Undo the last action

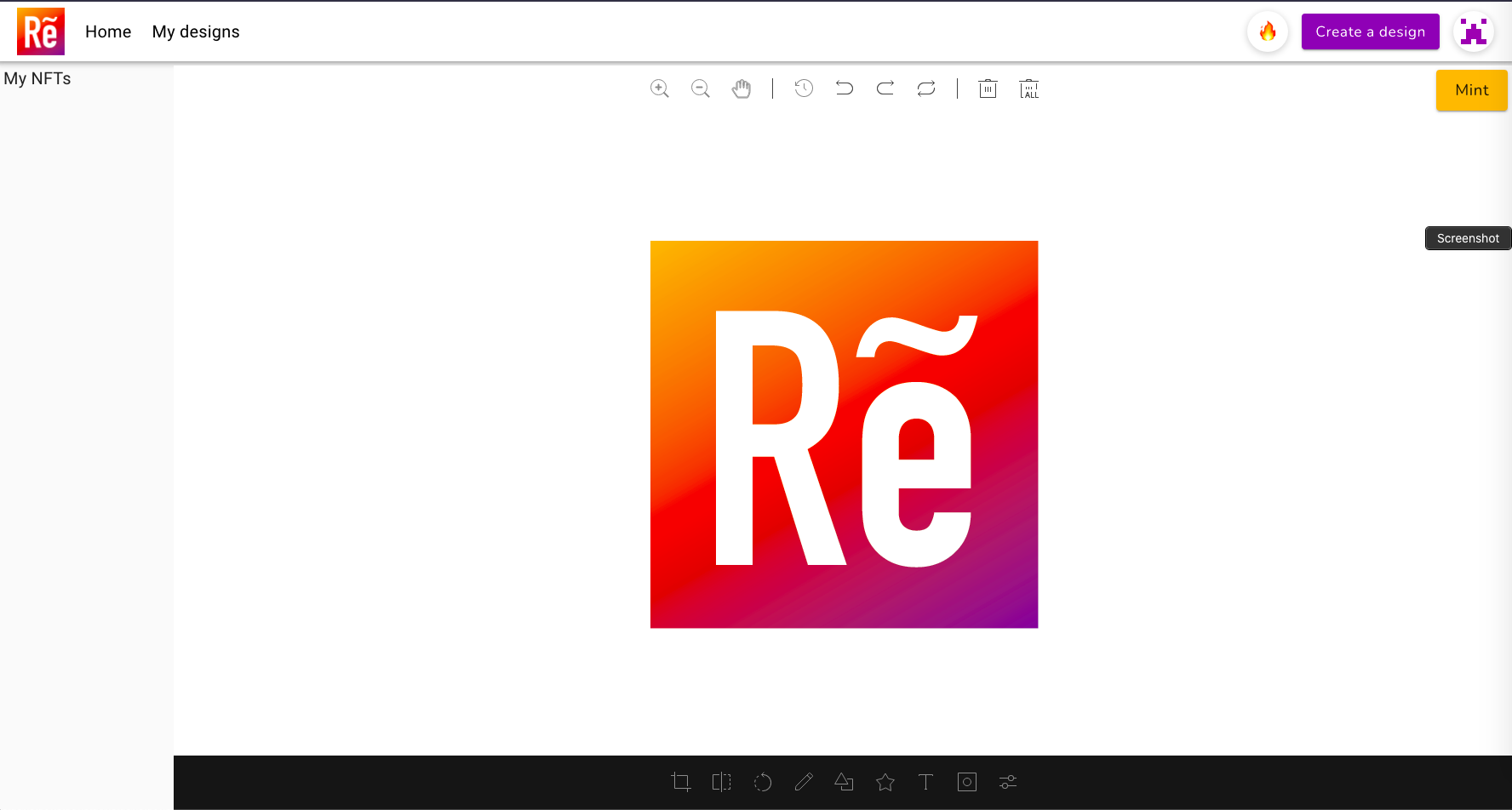845,88
